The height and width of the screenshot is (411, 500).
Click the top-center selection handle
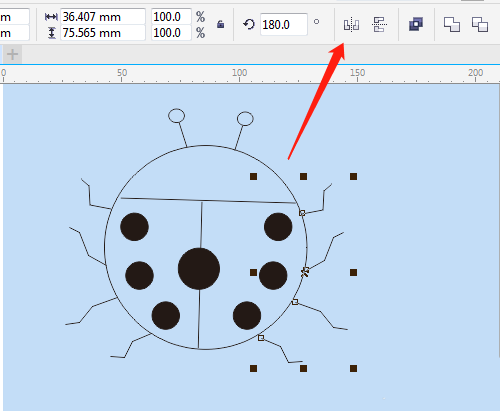[303, 176]
